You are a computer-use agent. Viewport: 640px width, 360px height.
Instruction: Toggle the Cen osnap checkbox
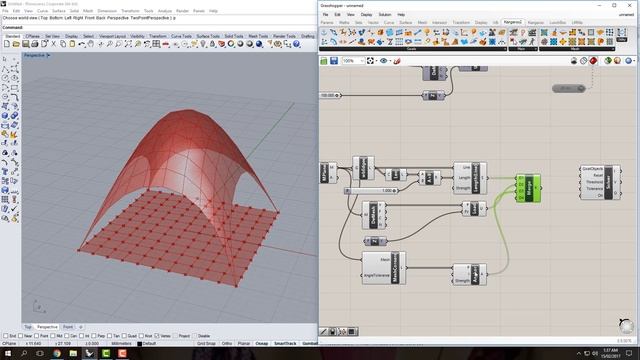(67, 336)
